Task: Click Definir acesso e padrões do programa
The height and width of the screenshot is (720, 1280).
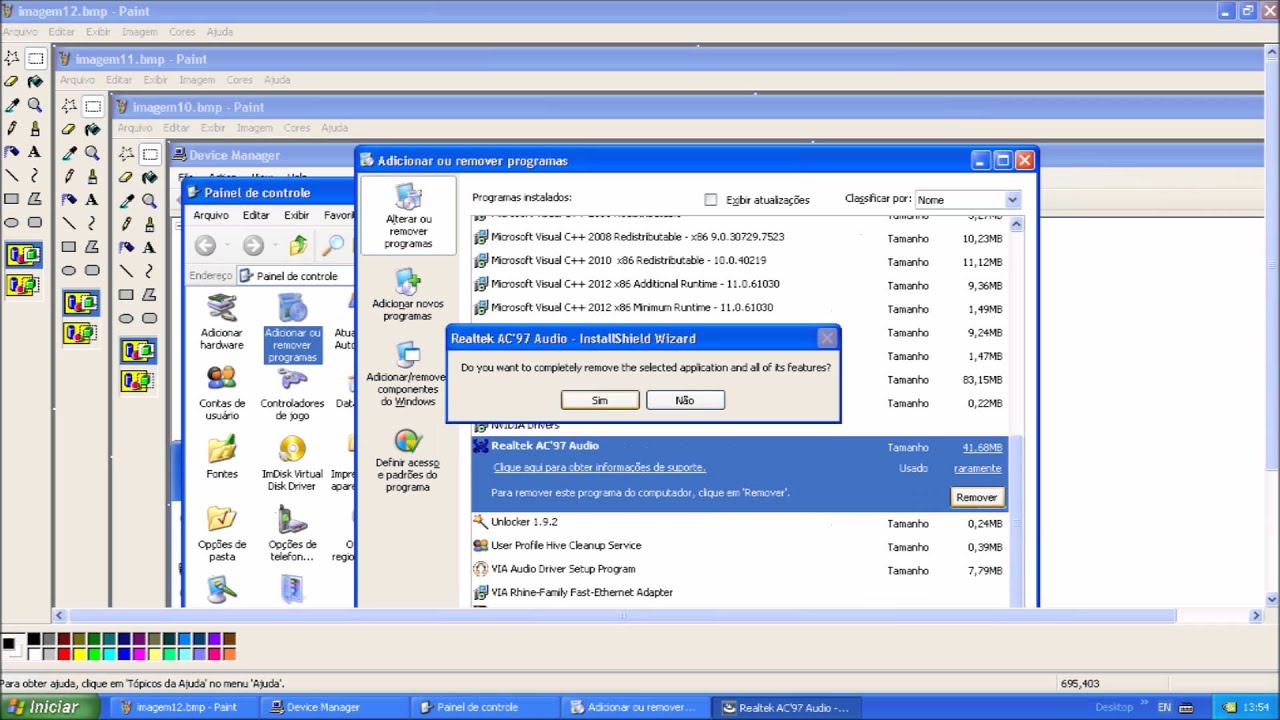Action: tap(407, 460)
